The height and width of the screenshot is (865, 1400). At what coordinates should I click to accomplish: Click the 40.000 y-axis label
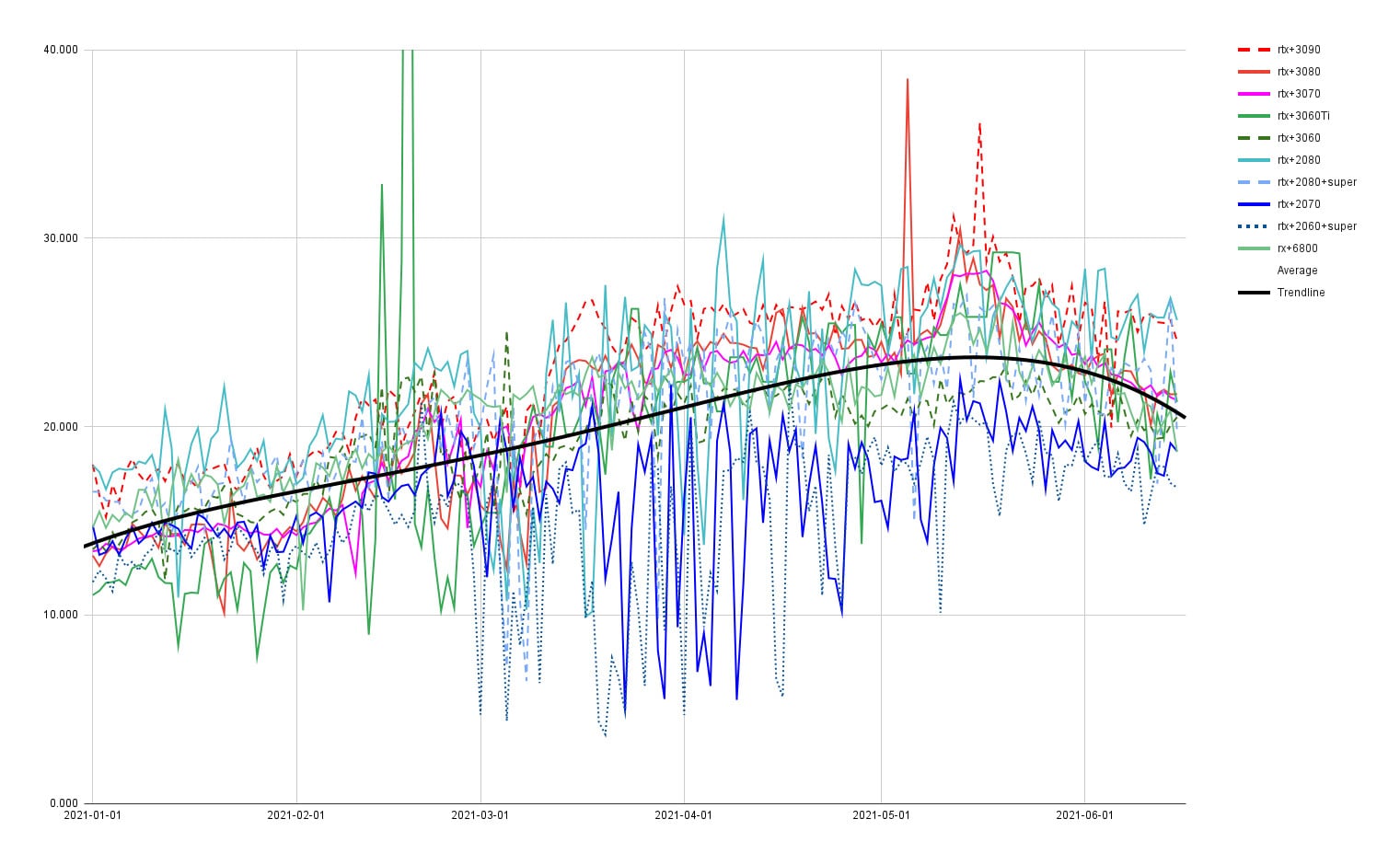tap(61, 51)
